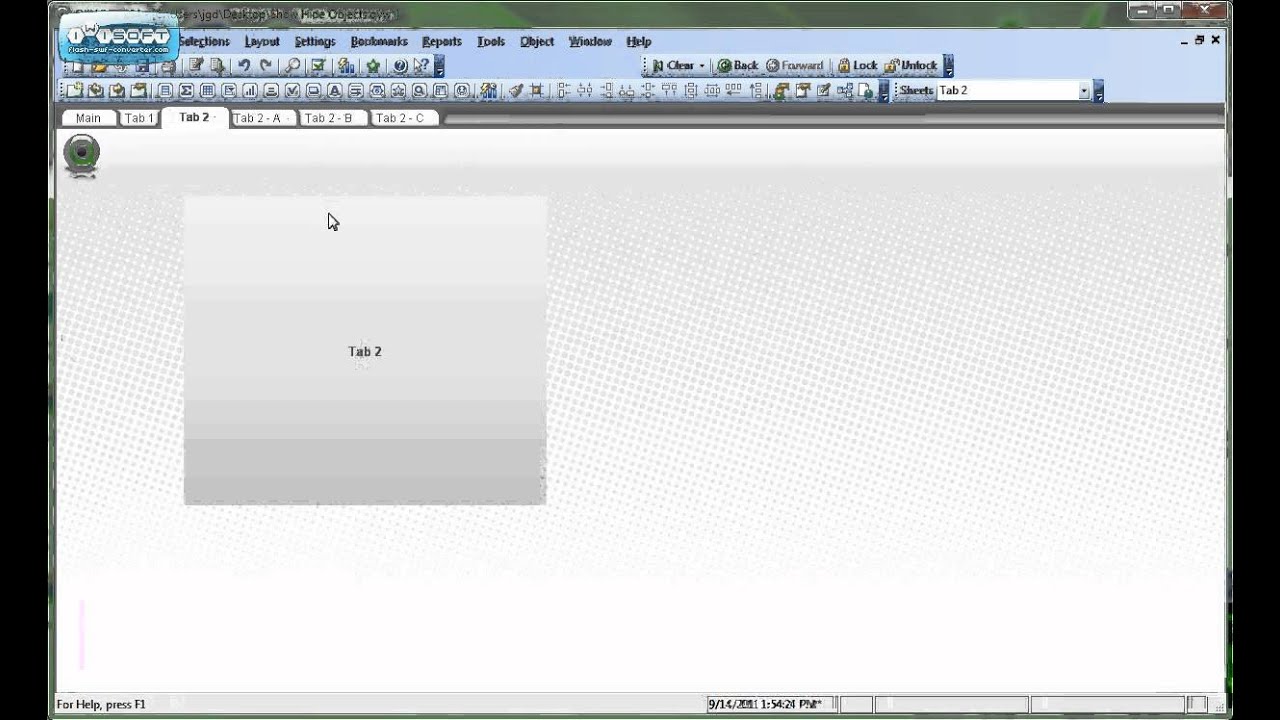Create a Container object
Screen dimensions: 1280x720
440,91
